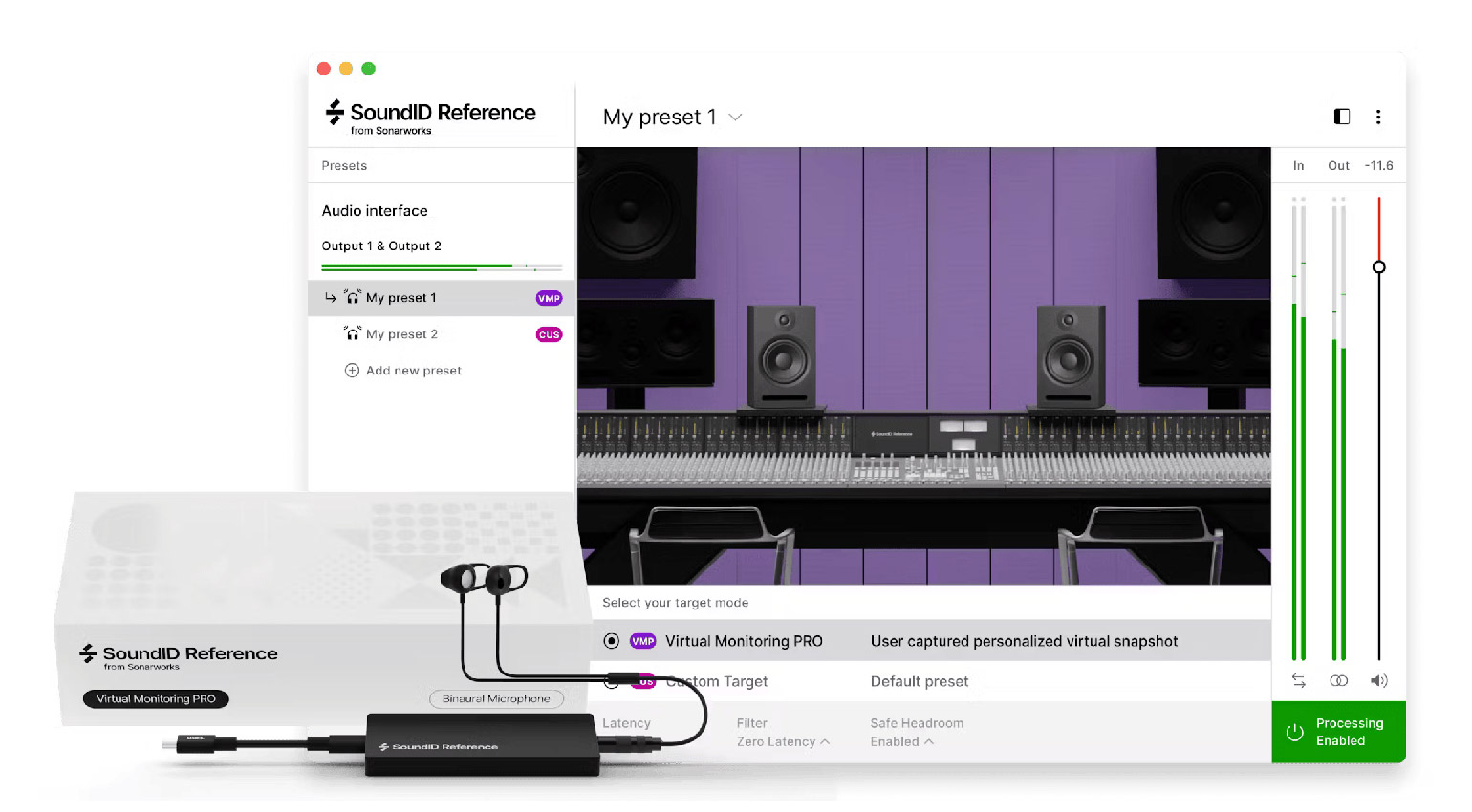
Task: Toggle the mono overlapping circles icon
Action: pos(1338,680)
